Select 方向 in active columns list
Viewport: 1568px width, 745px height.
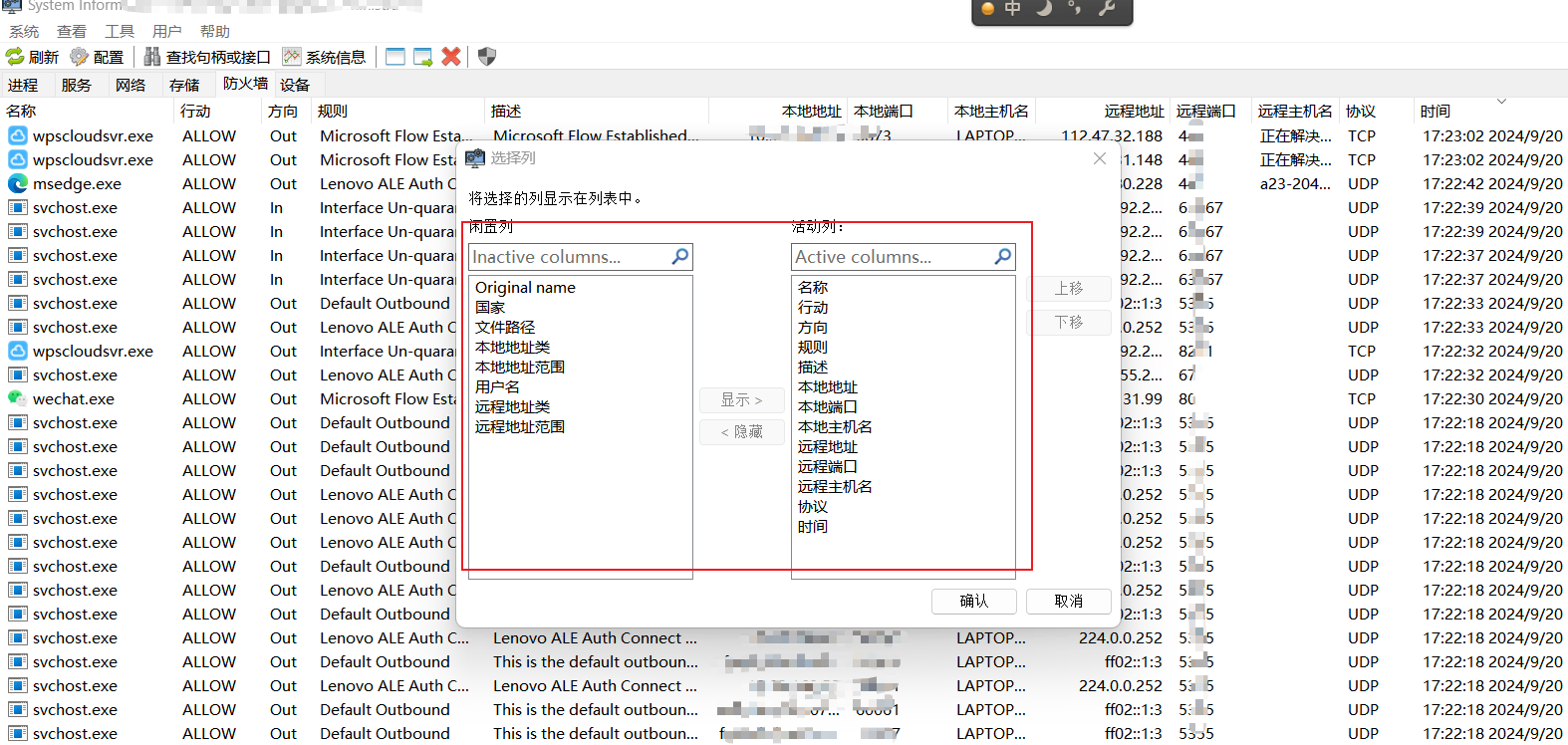tap(813, 328)
